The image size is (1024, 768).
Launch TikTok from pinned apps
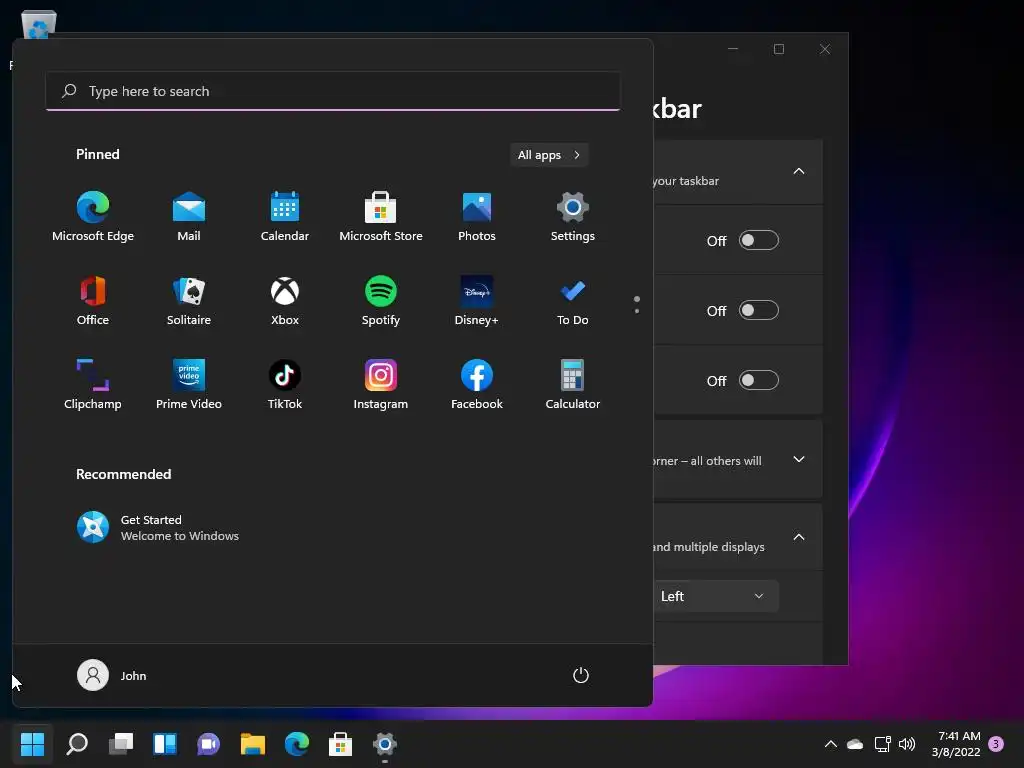[x=285, y=385]
